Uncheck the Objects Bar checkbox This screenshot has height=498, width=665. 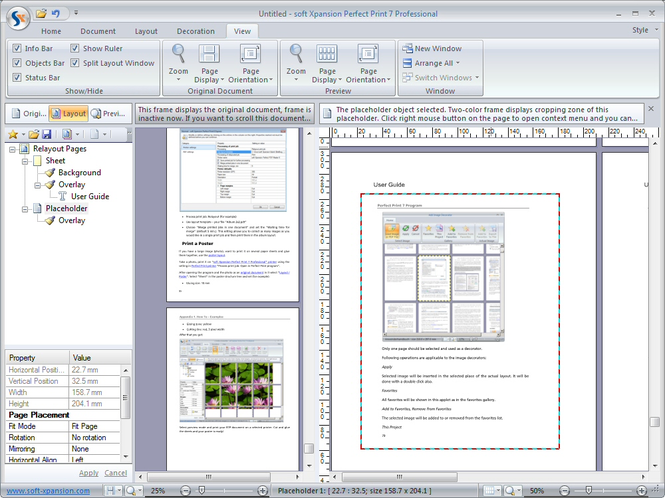pyautogui.click(x=17, y=63)
